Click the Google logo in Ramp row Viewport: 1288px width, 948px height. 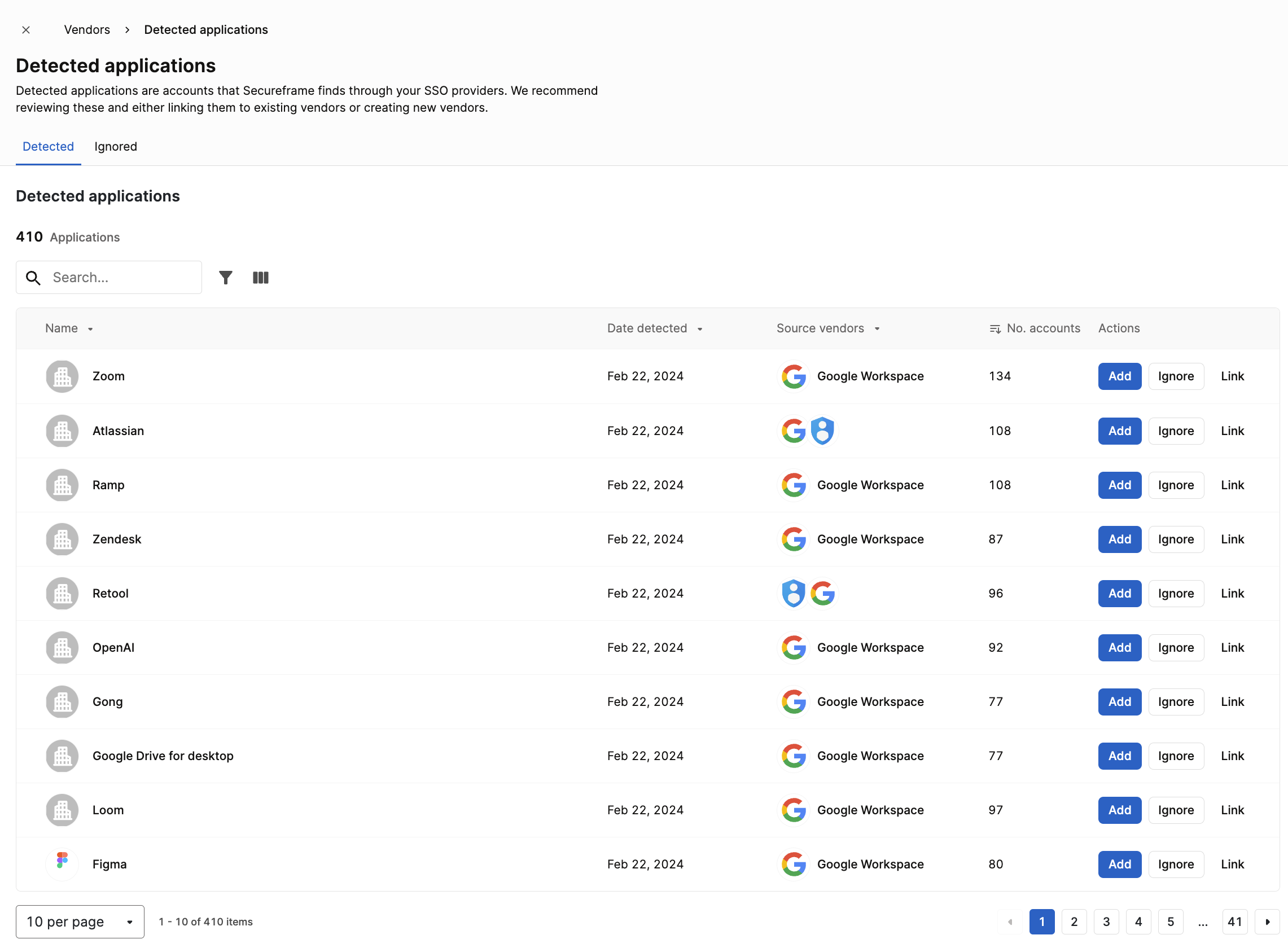pos(794,485)
